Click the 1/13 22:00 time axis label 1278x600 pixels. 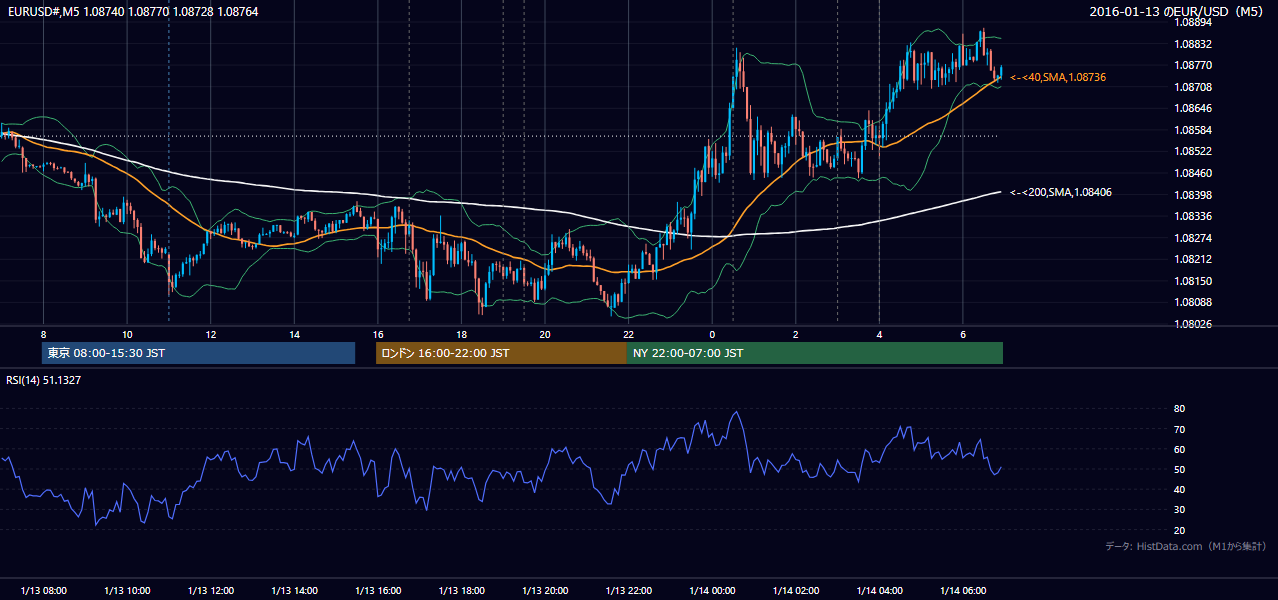629,591
